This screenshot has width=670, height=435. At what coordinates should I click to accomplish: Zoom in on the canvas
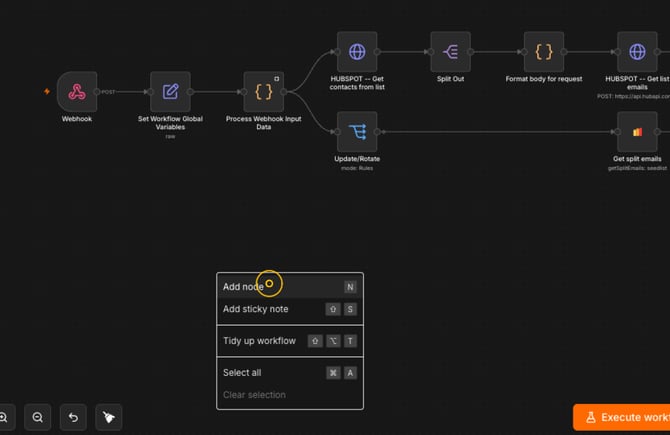(x=4, y=417)
